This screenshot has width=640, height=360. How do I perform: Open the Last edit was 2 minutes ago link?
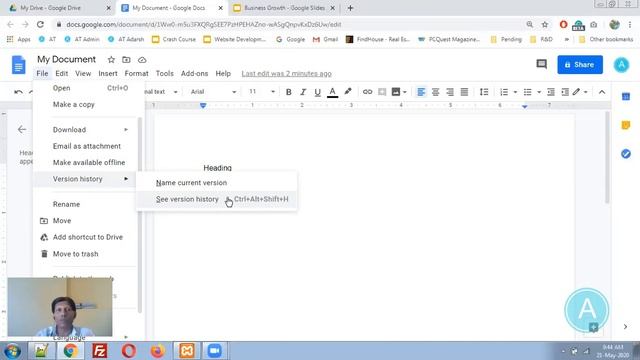click(x=286, y=74)
